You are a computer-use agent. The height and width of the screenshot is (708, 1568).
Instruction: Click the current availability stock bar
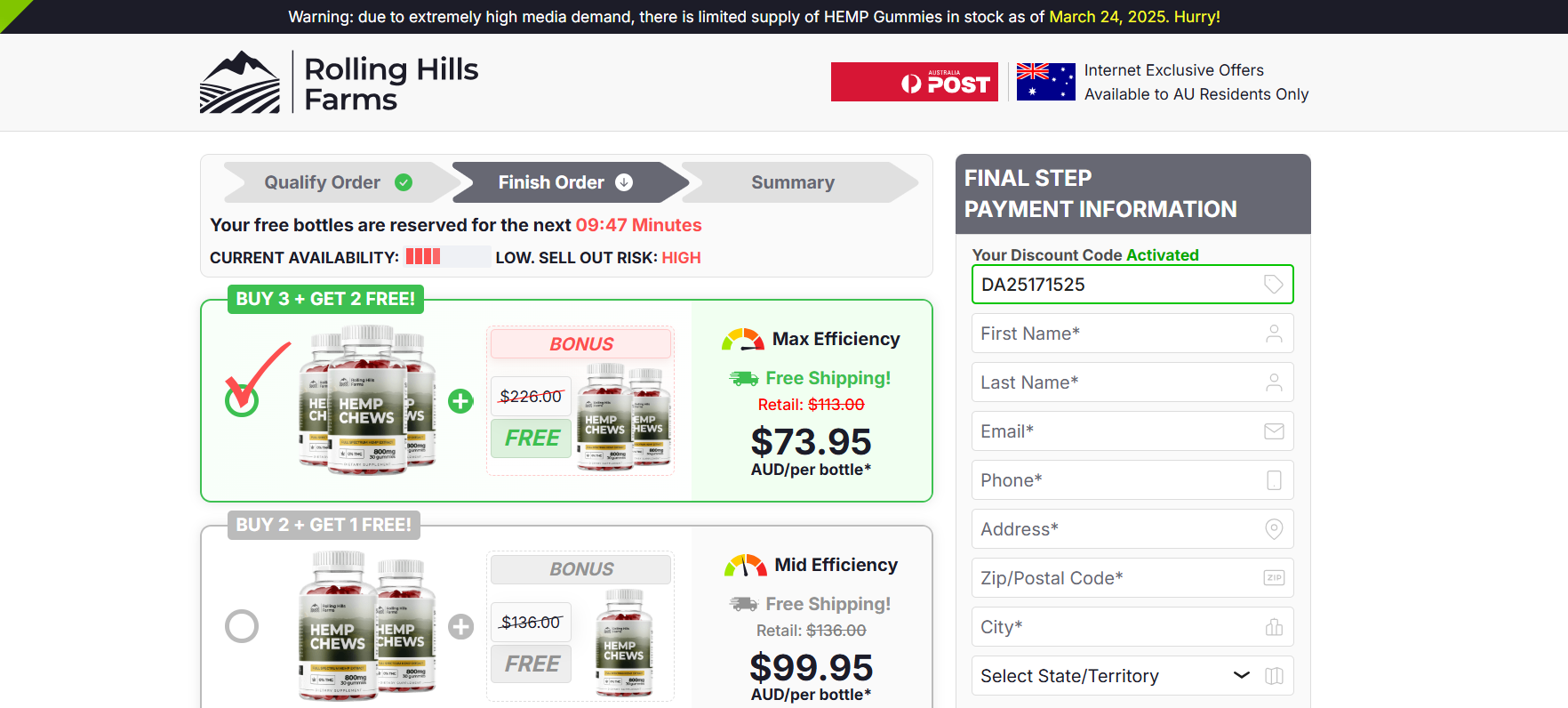[x=447, y=257]
